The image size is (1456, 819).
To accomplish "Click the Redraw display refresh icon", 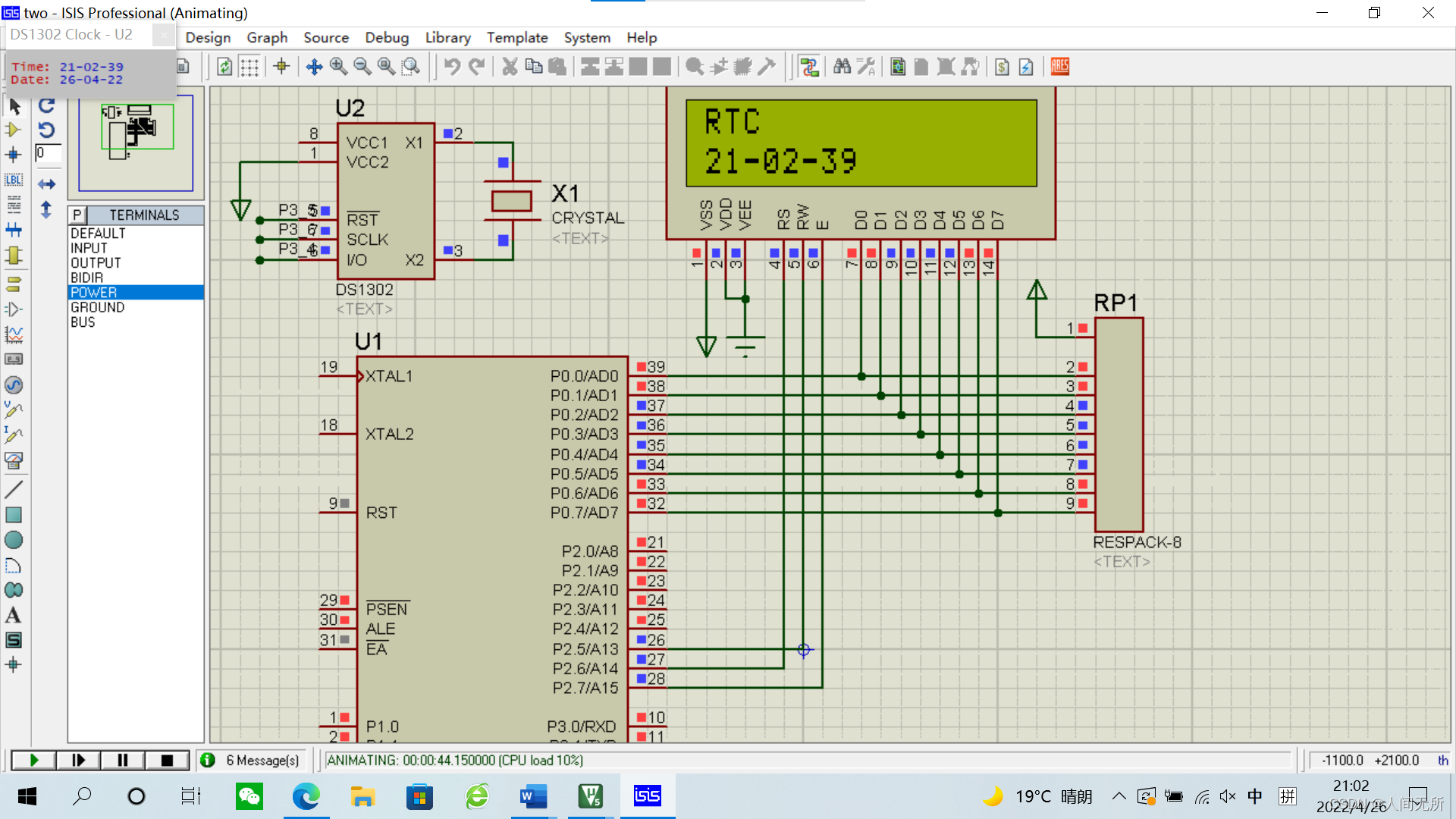I will tap(224, 67).
